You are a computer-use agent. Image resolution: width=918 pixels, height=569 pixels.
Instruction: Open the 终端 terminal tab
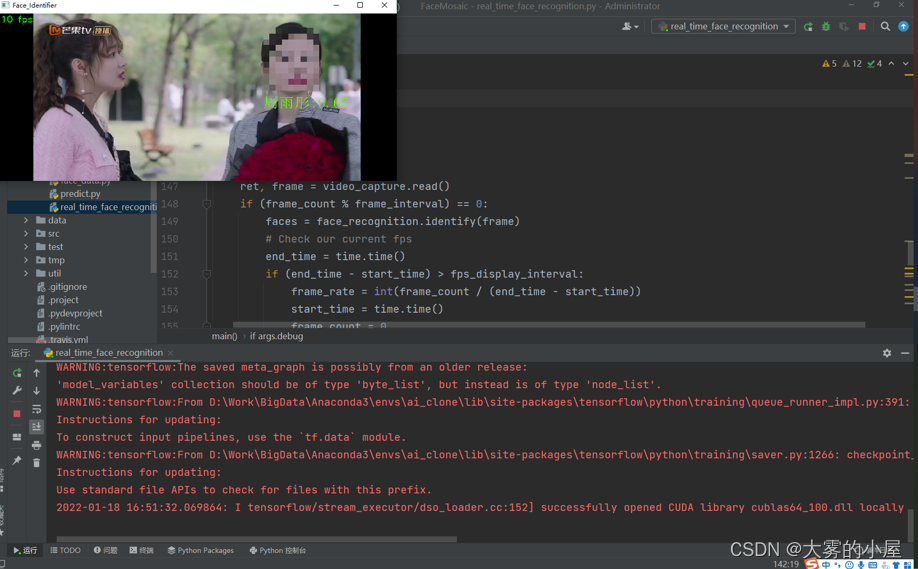[x=142, y=550]
